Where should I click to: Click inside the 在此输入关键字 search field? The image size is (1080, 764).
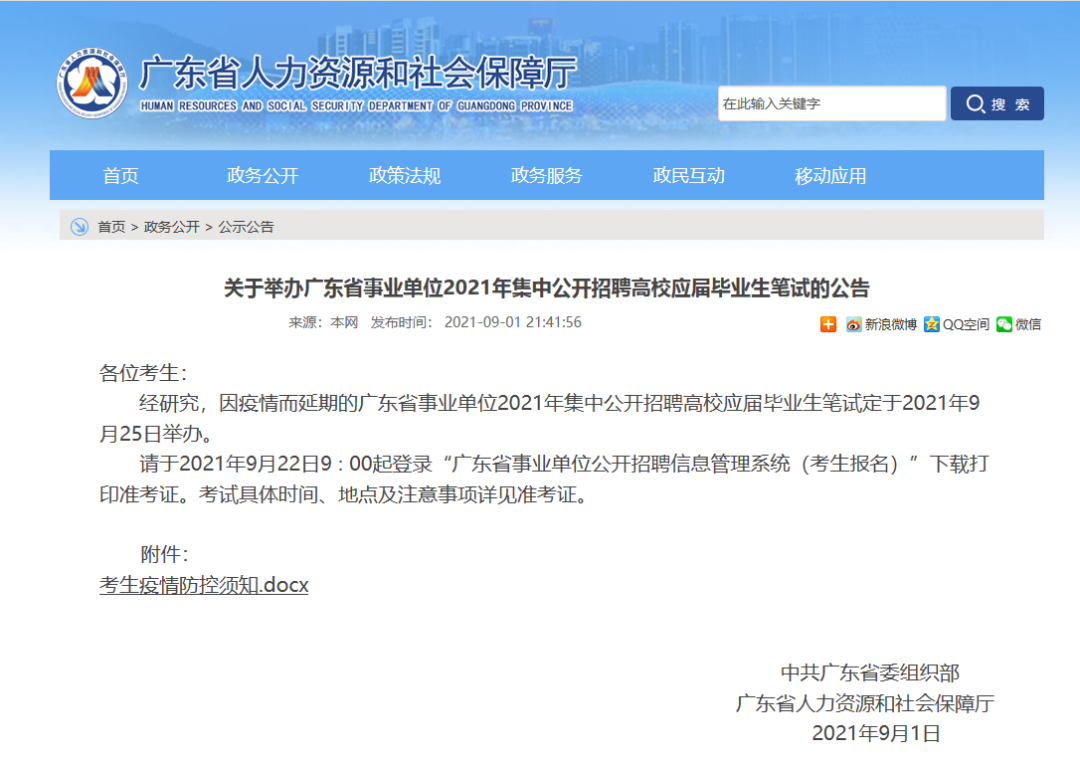[x=830, y=104]
